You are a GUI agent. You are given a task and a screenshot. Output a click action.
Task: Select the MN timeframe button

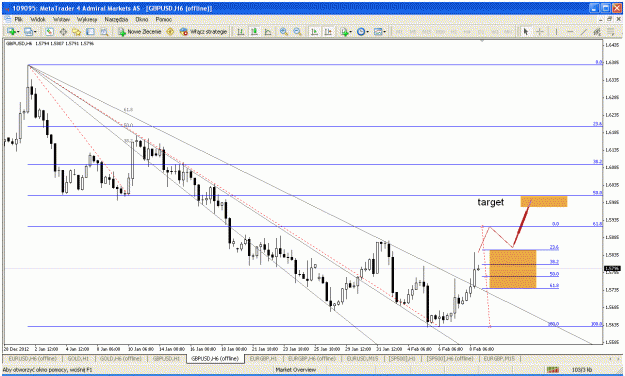[508, 31]
